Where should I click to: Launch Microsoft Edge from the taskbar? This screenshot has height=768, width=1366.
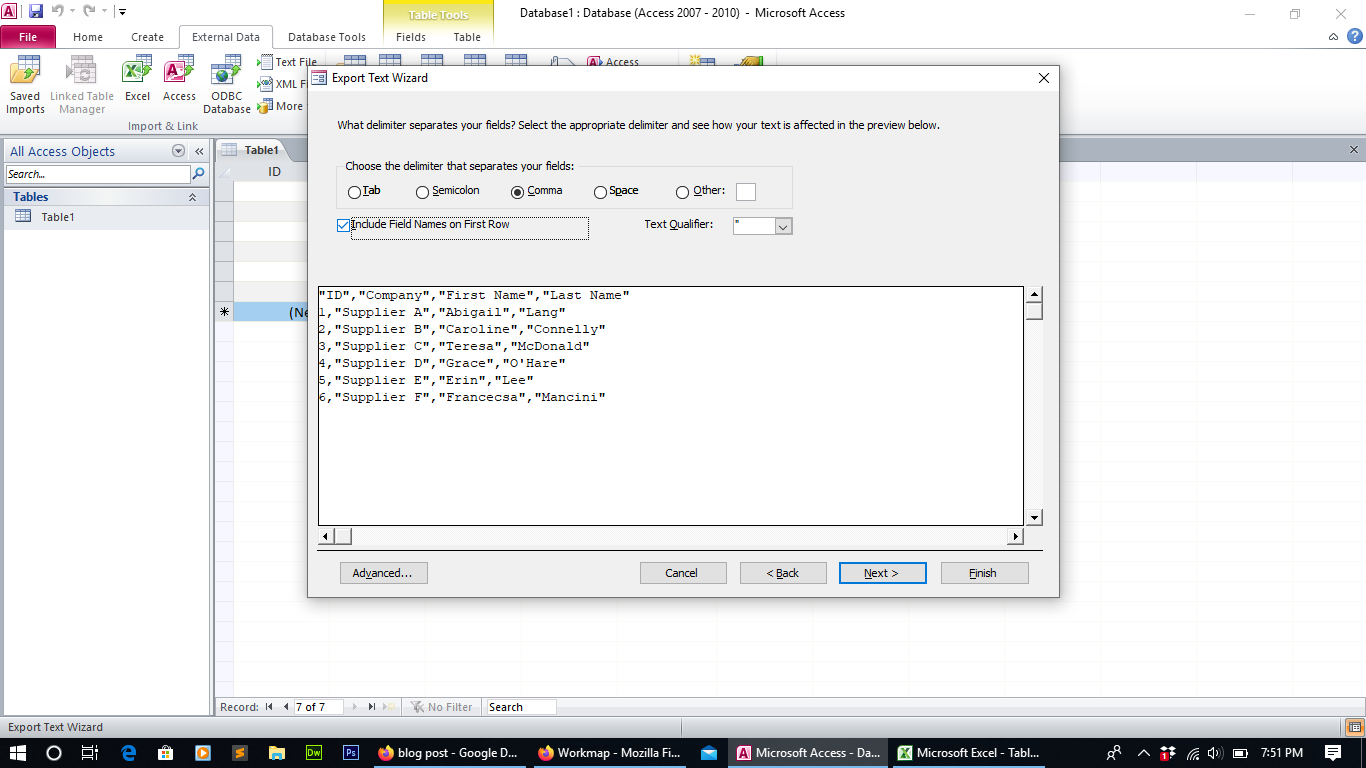(128, 752)
